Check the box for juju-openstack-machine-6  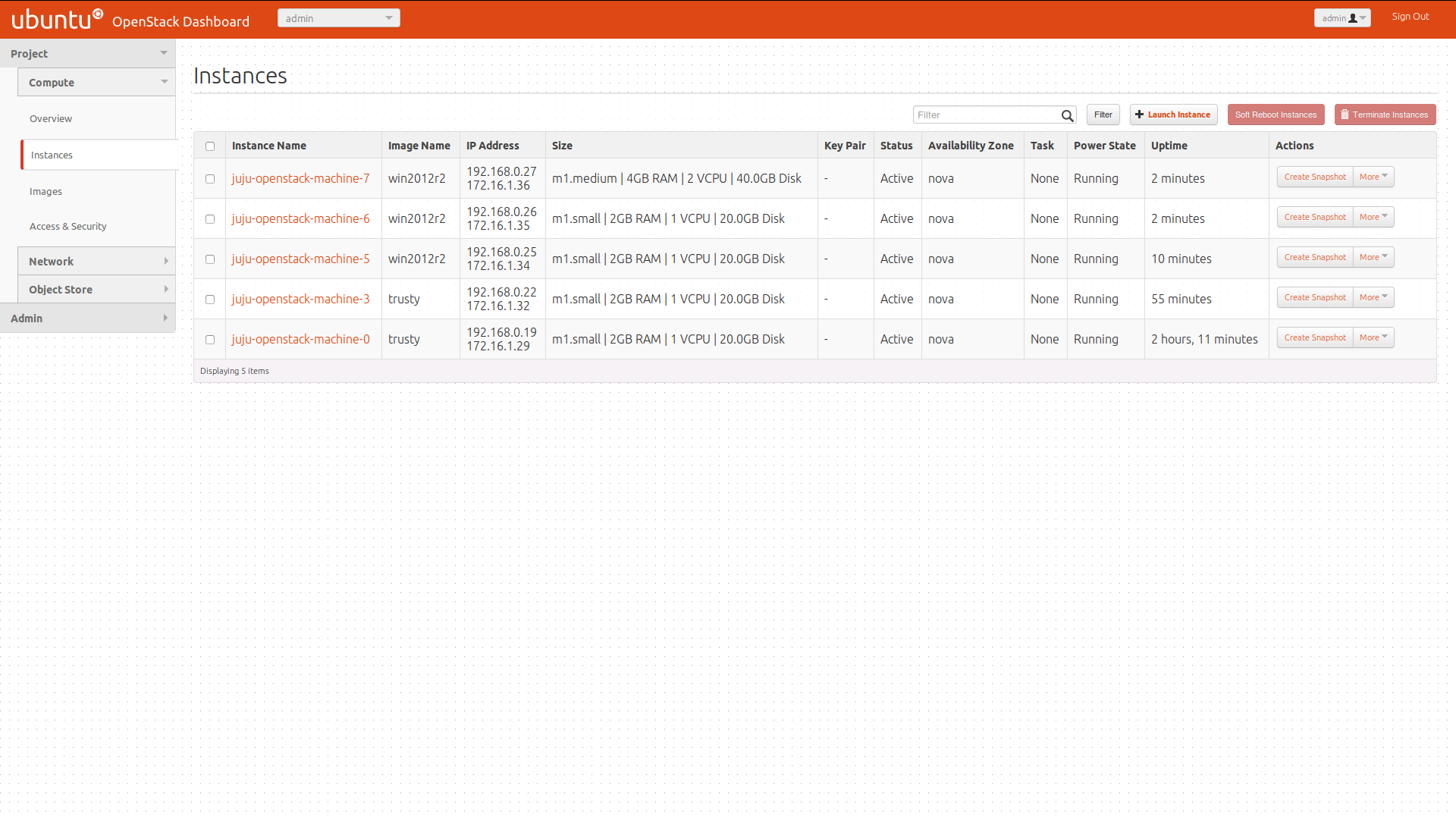pos(210,219)
